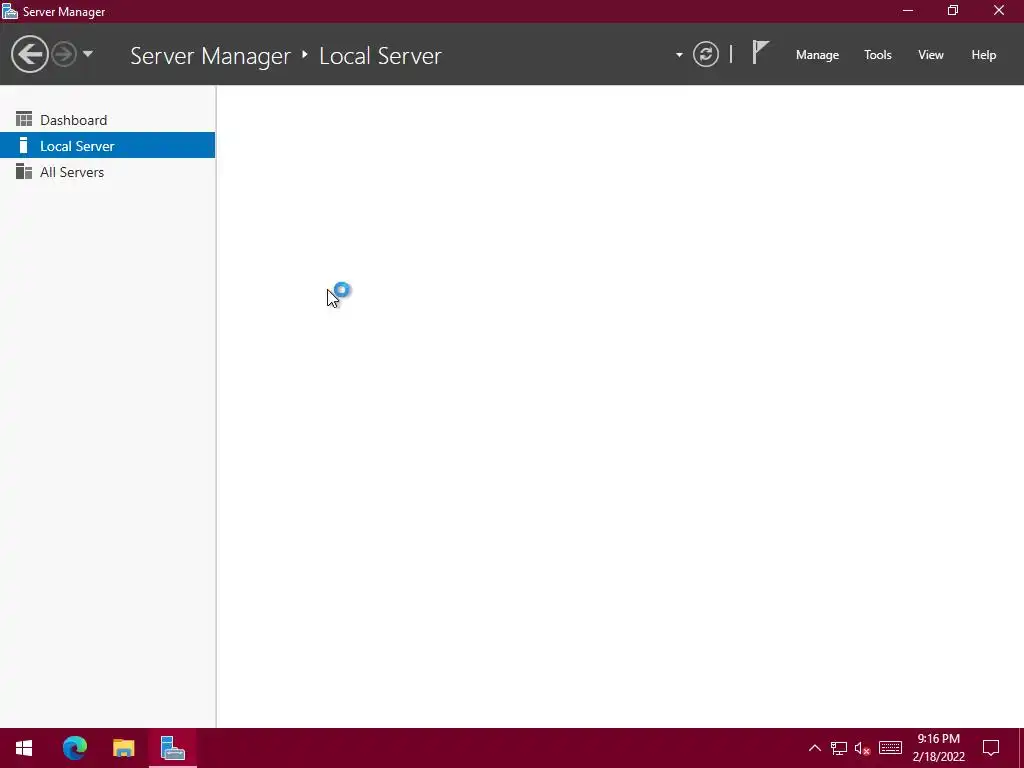Select Local Server in the sidebar
Image resolution: width=1024 pixels, height=768 pixels.
[x=107, y=145]
